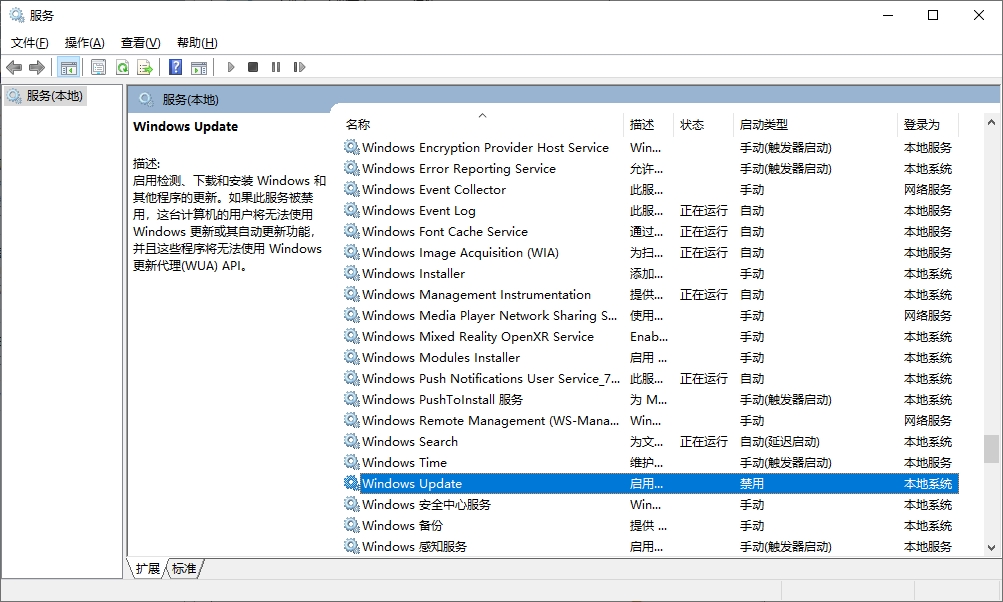
Task: Sort by the 名称 column header
Action: 358,125
